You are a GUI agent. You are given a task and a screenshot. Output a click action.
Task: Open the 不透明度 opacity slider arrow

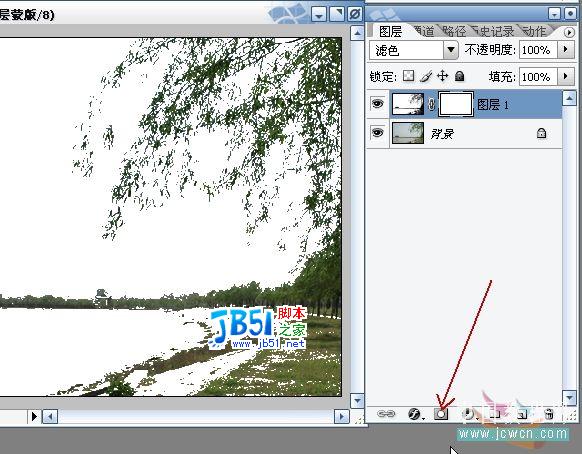tap(566, 49)
